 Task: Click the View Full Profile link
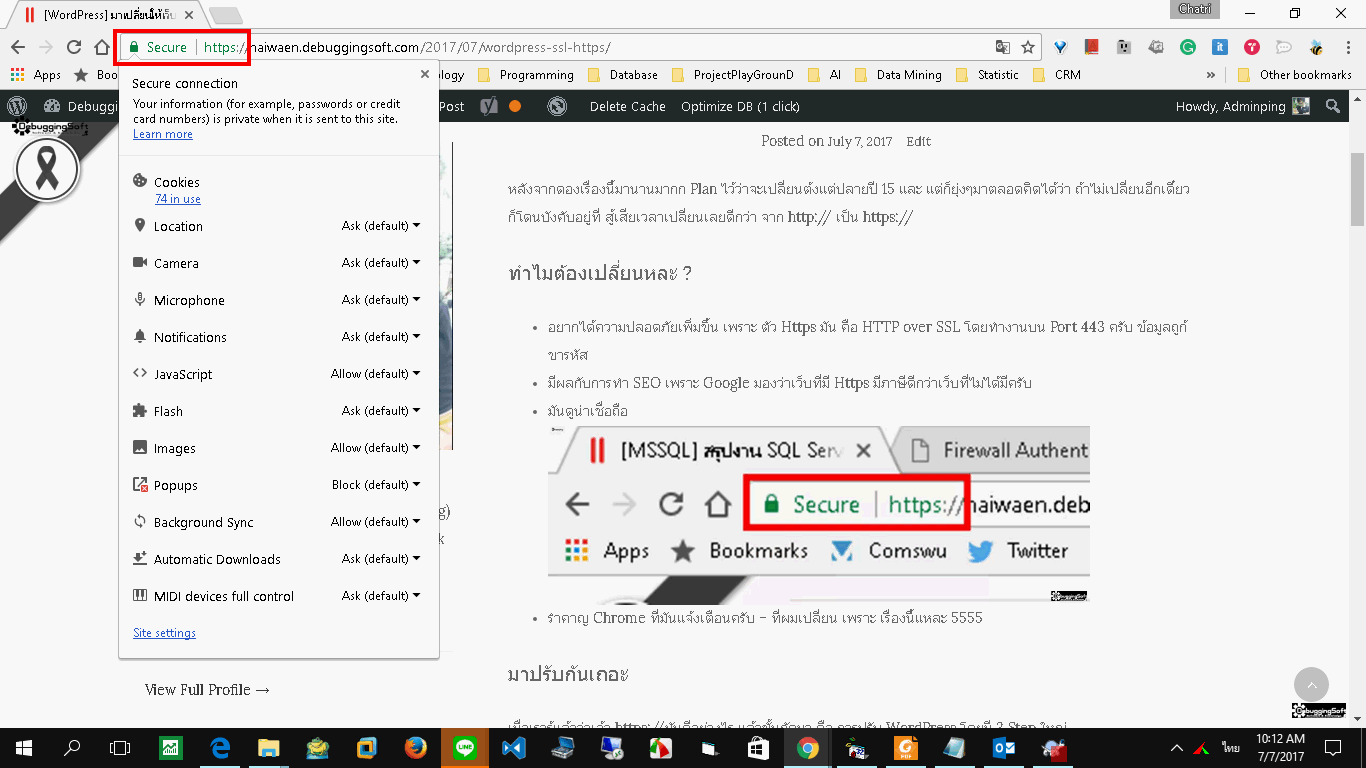point(207,690)
